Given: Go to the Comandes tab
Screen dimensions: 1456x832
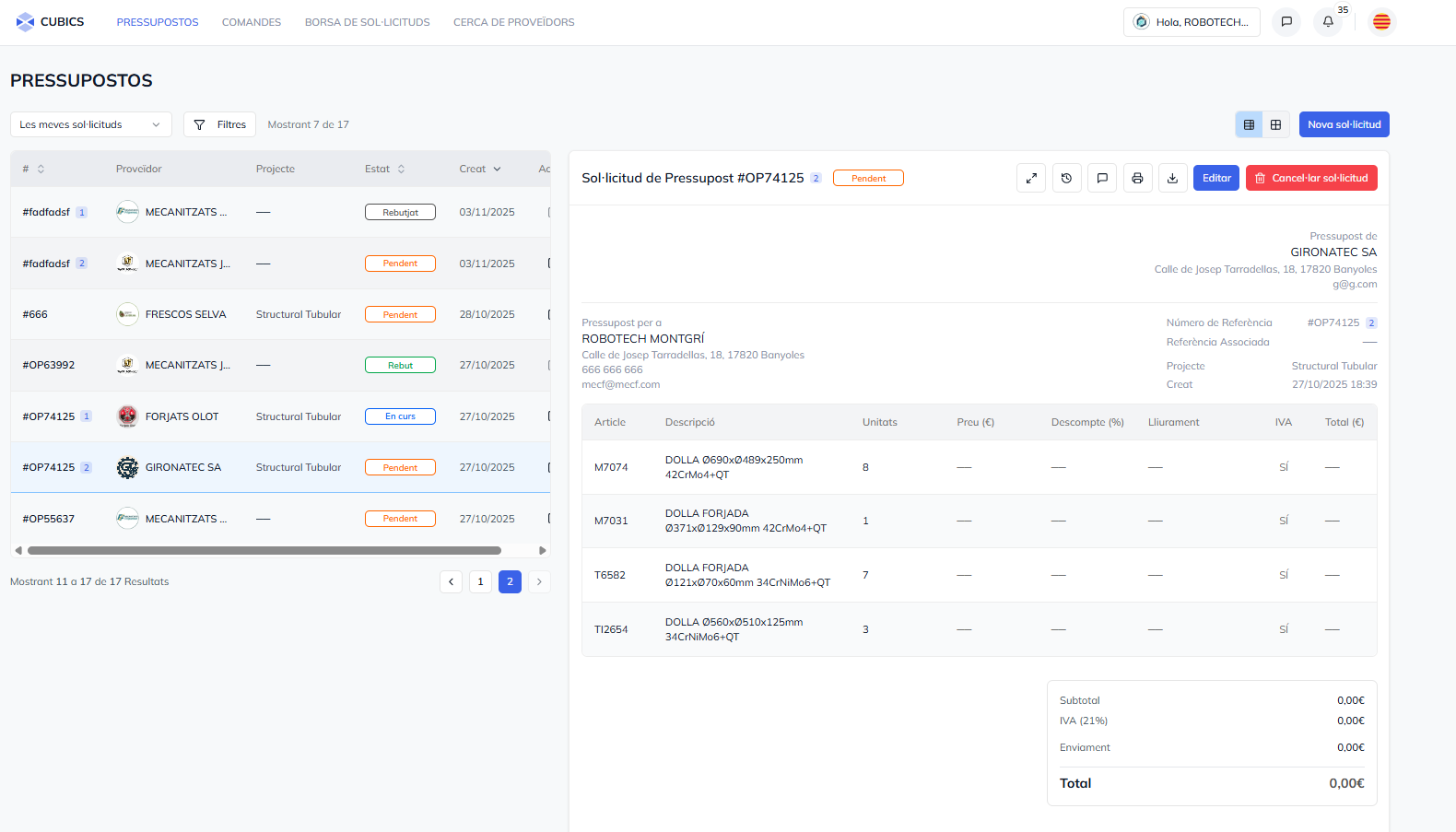Looking at the screenshot, I should coord(252,22).
